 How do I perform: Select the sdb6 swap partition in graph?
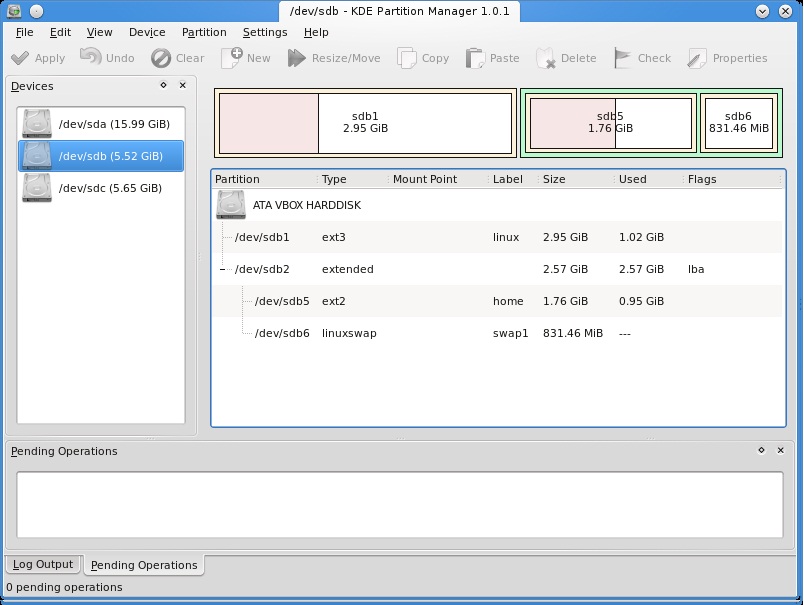pyautogui.click(x=738, y=123)
